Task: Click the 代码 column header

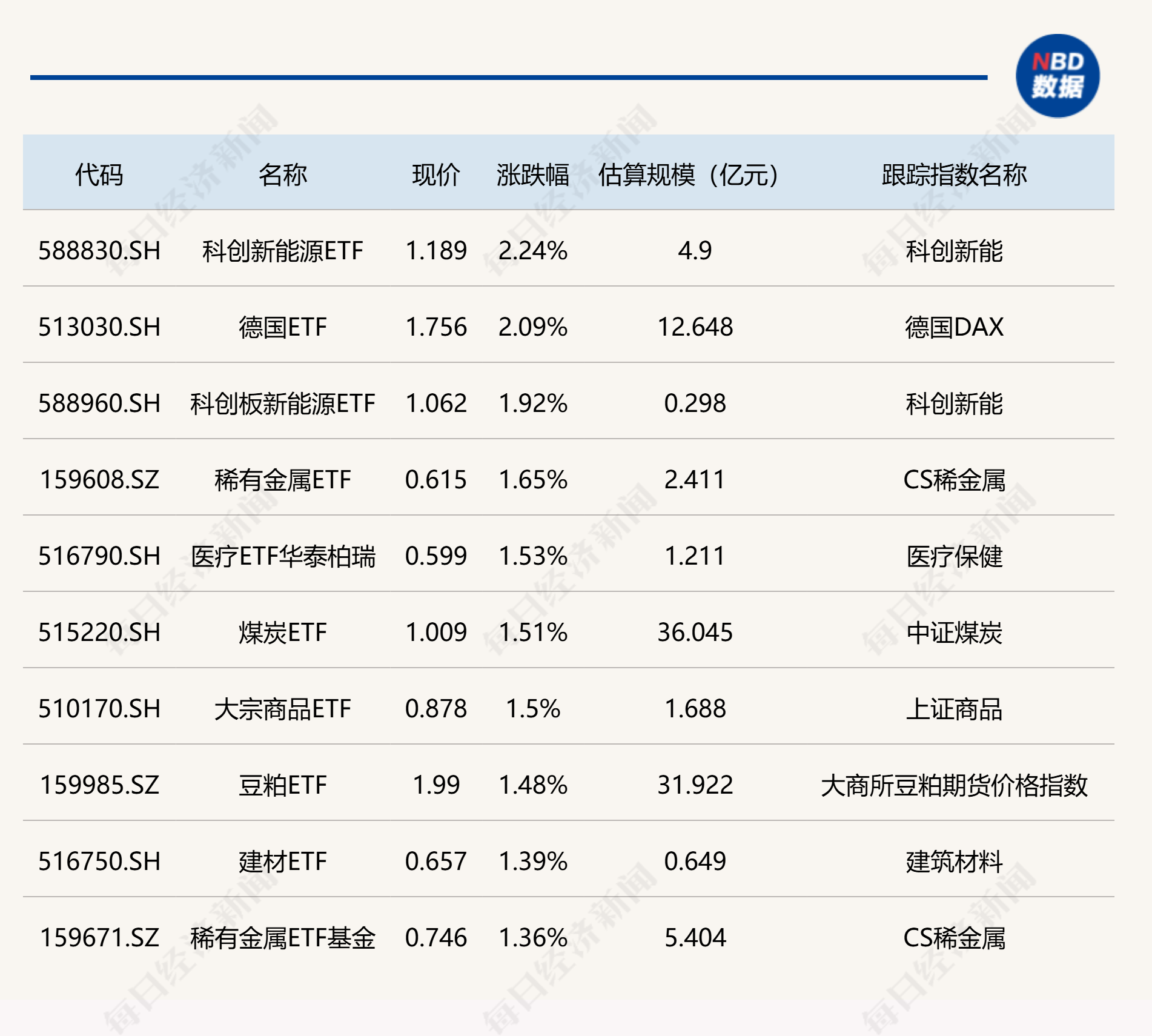Action: click(x=99, y=174)
